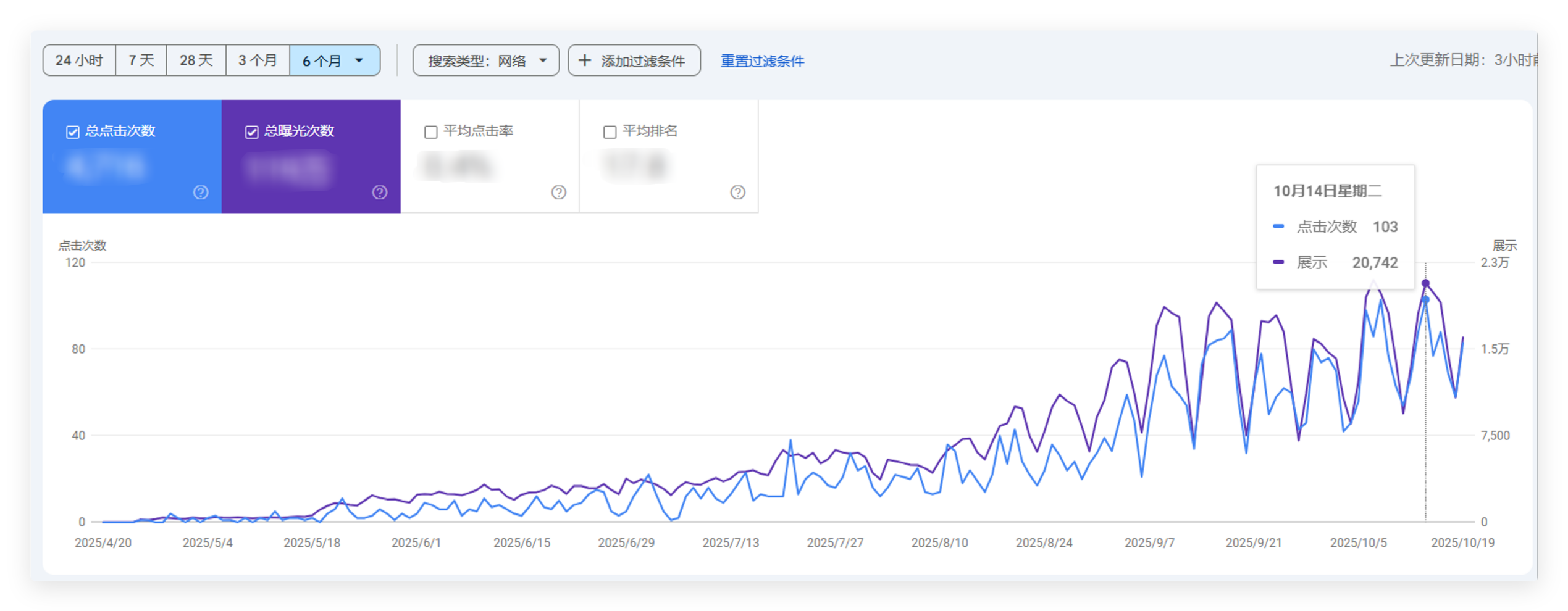Click help icon in 总点击次数 card
Screen dimensions: 1568x611
[x=201, y=193]
